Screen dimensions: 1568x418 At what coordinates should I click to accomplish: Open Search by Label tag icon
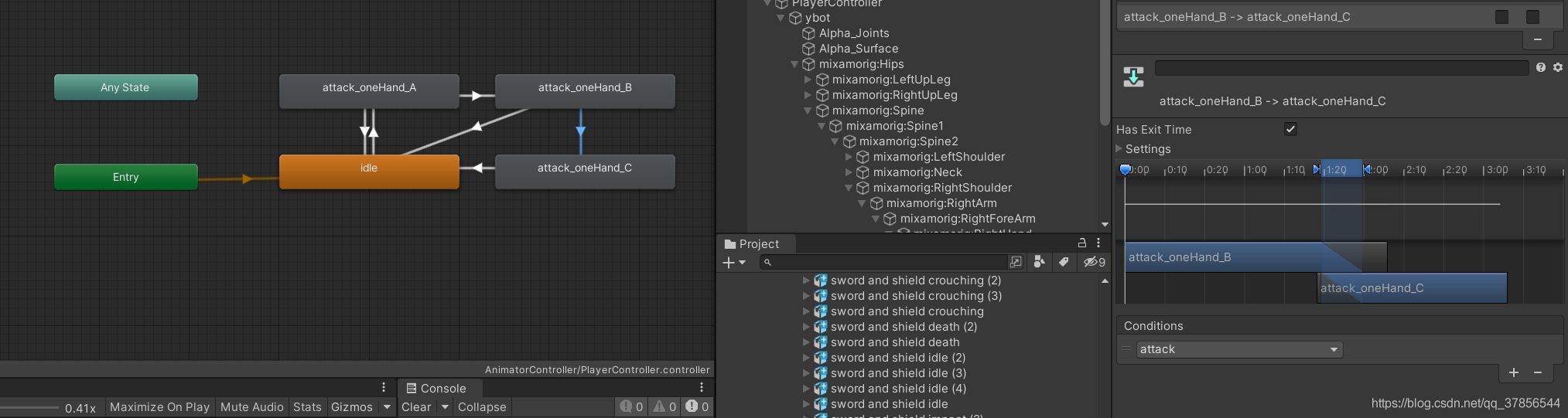point(1064,262)
